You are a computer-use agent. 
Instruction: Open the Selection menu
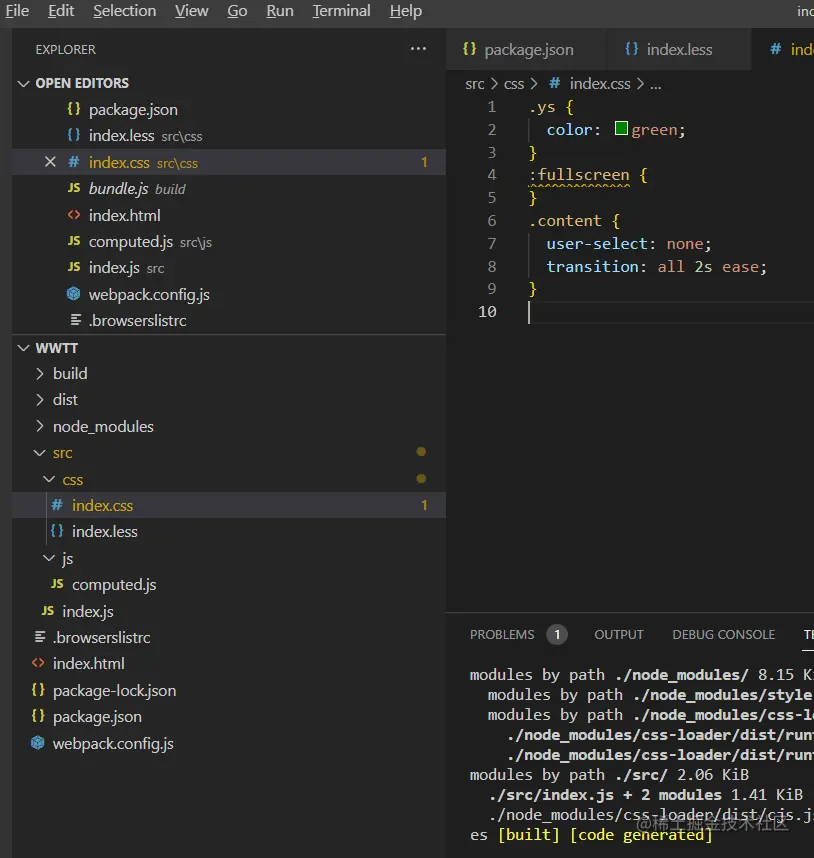(124, 11)
